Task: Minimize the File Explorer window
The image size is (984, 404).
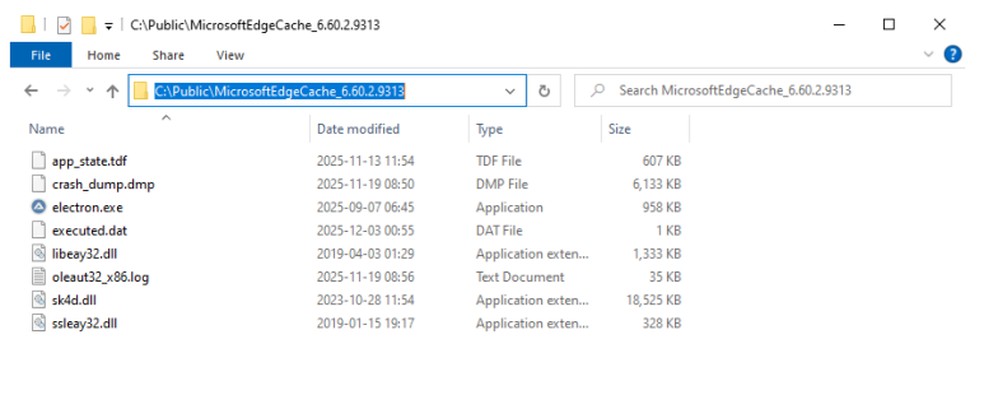Action: tap(839, 25)
